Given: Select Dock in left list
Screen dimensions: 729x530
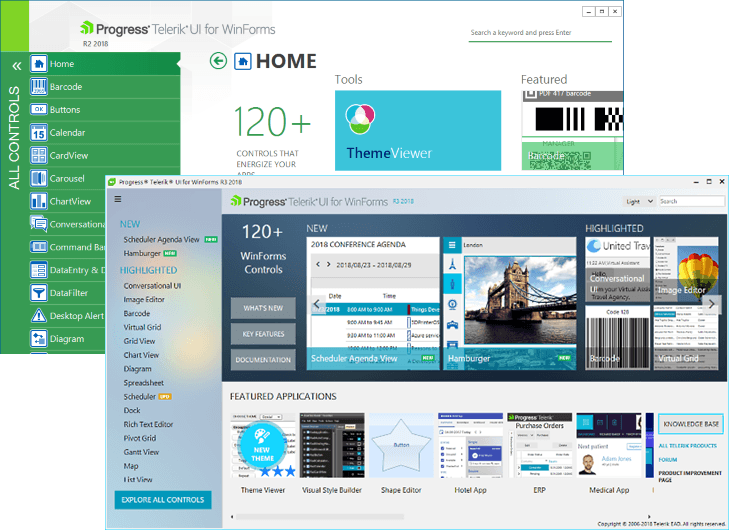Looking at the screenshot, I should [132, 411].
